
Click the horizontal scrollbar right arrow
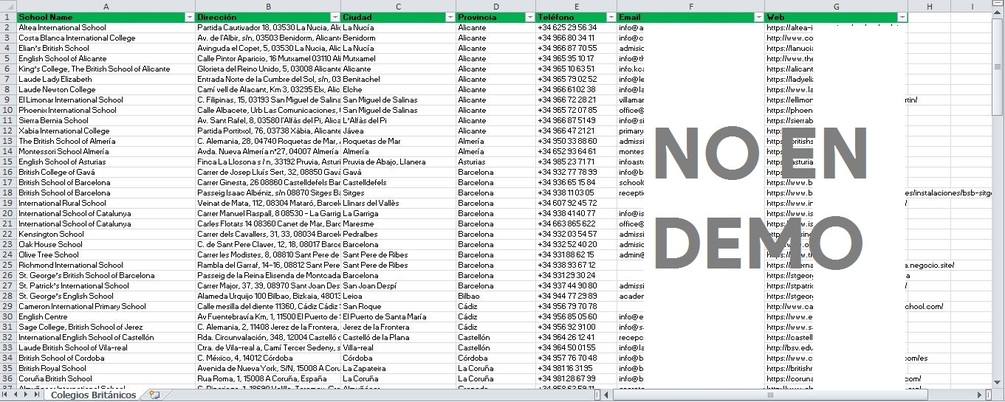click(979, 395)
